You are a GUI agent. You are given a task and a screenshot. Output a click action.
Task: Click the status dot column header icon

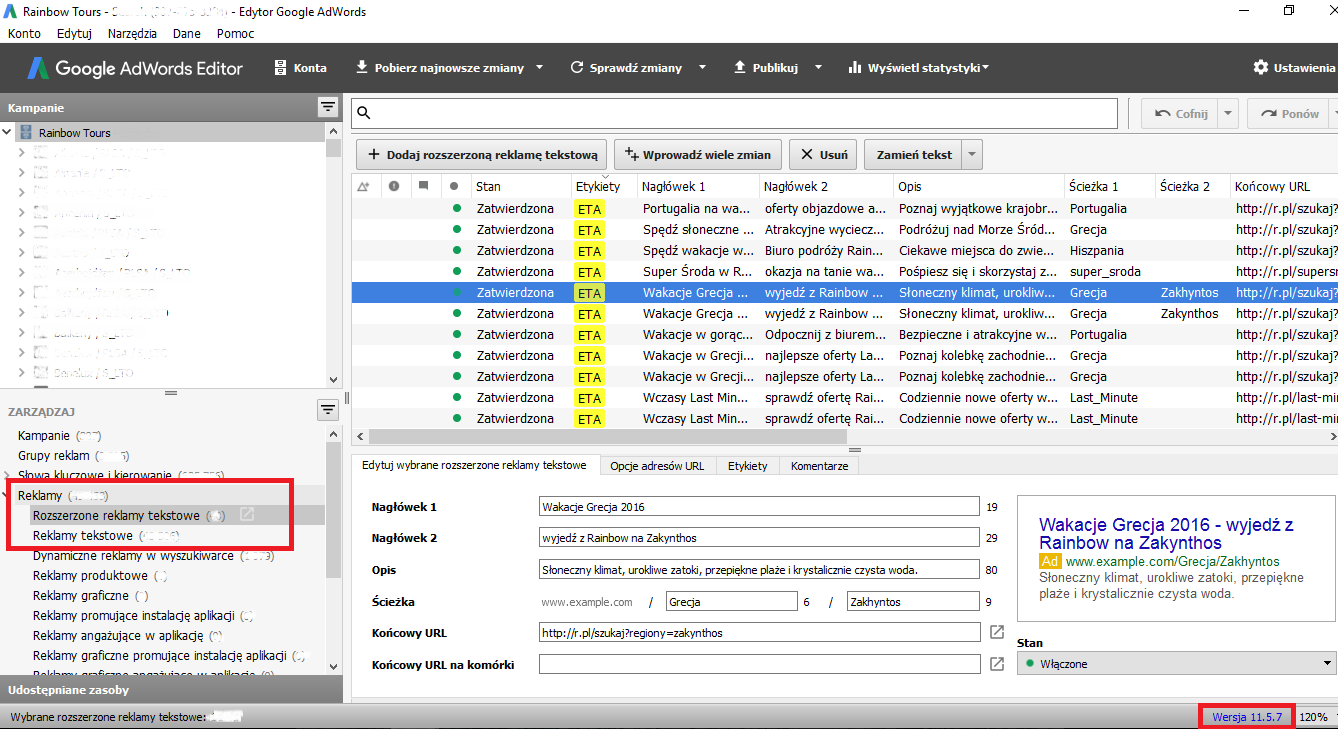coord(454,186)
